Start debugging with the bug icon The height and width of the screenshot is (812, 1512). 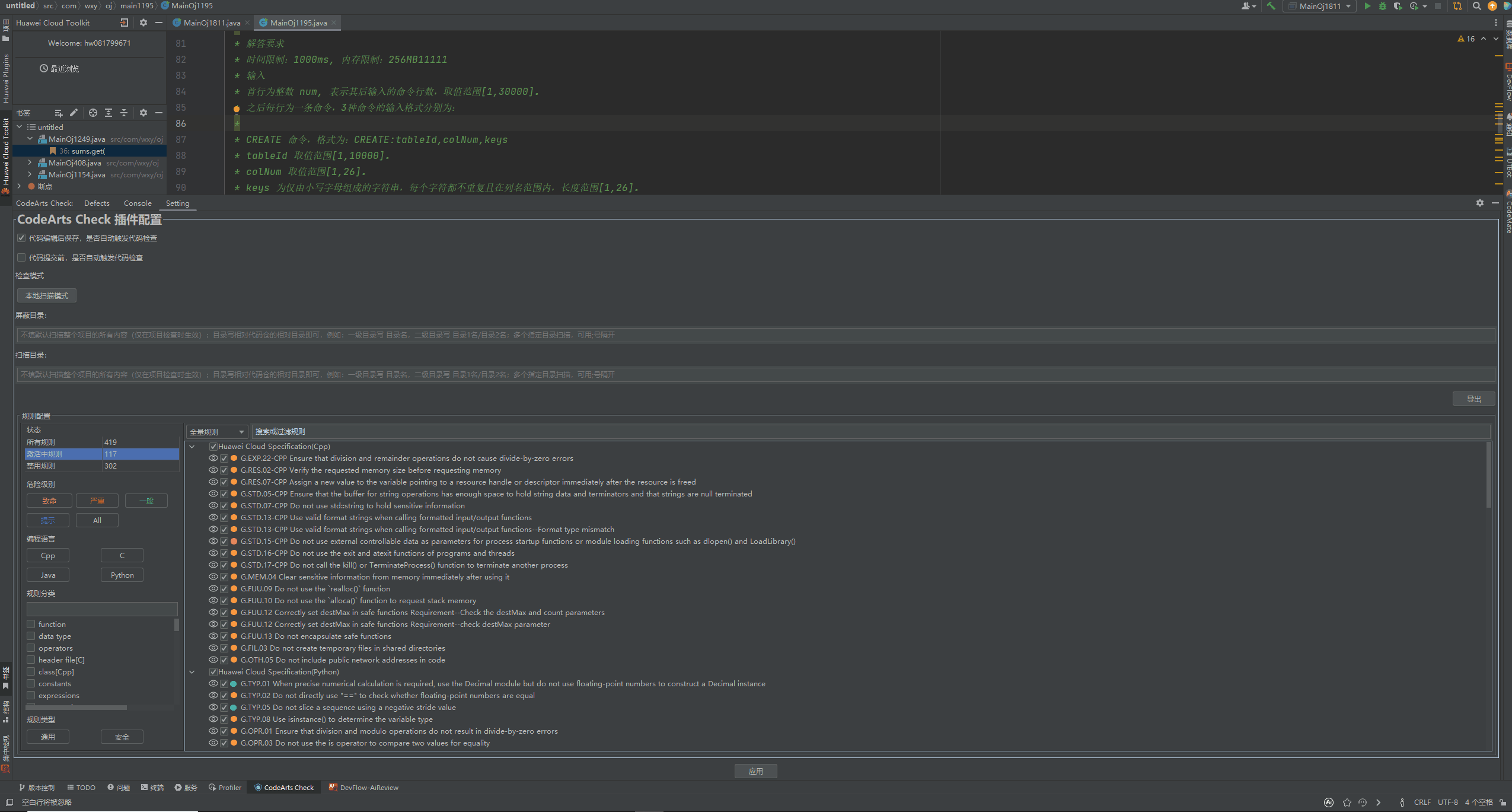pyautogui.click(x=1382, y=6)
